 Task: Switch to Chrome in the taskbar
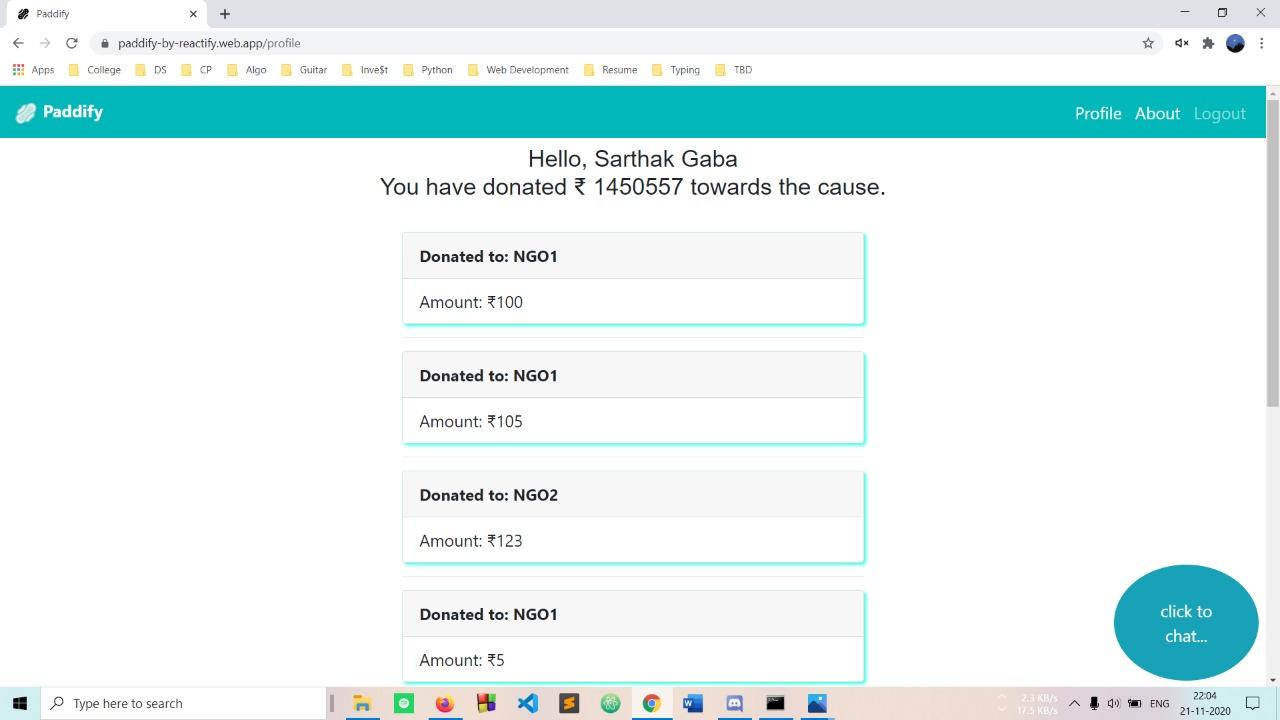click(x=651, y=703)
